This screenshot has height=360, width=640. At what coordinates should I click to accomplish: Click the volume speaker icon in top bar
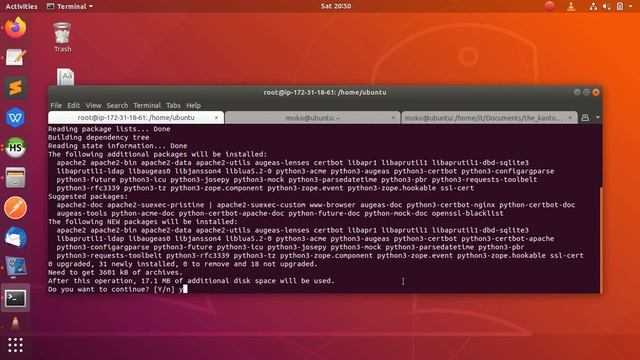click(x=607, y=6)
